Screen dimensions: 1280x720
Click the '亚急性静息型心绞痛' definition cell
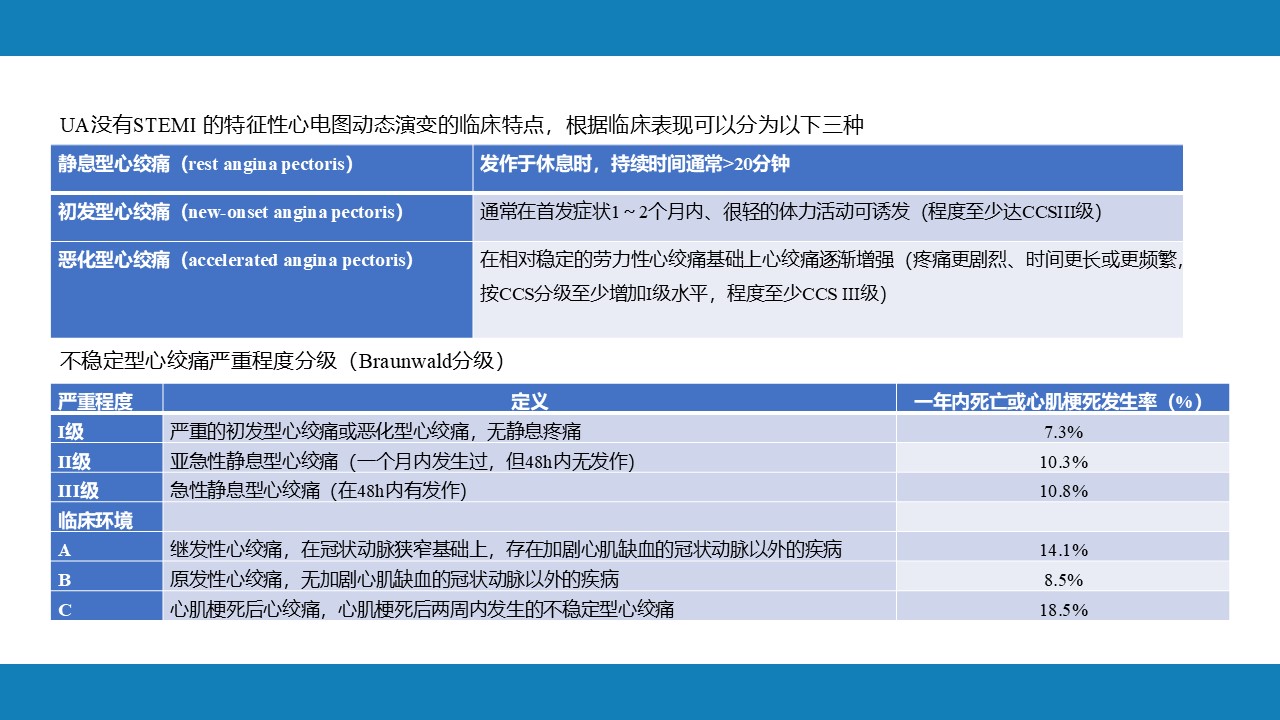(x=530, y=458)
